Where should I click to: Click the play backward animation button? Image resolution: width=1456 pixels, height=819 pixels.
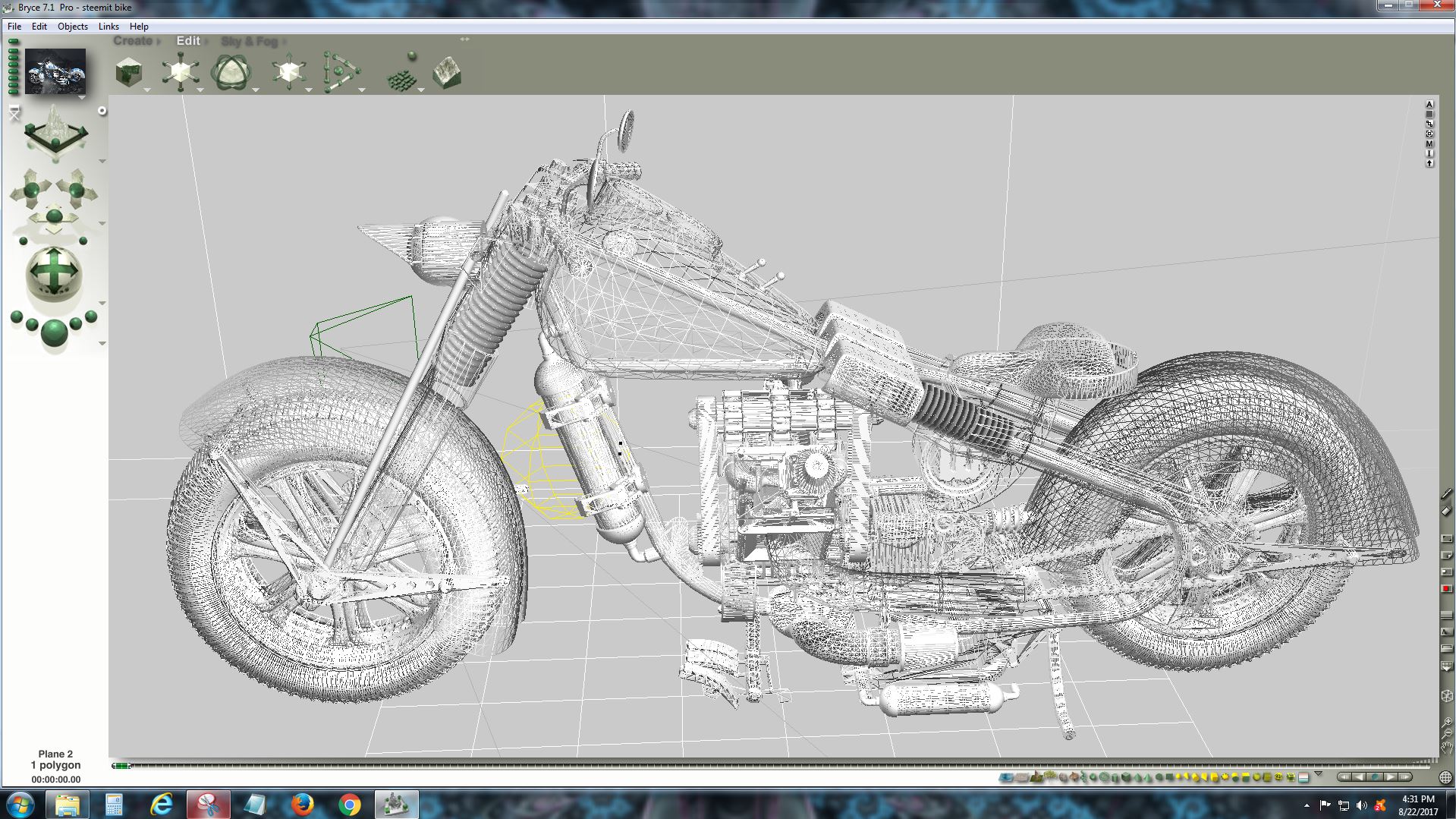coord(1359,777)
